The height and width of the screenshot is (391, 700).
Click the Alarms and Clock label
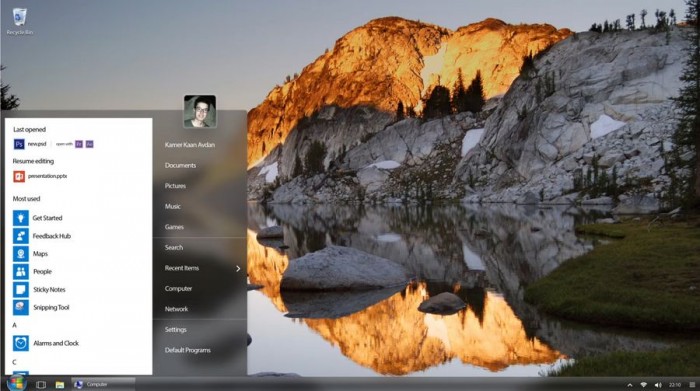pos(56,343)
